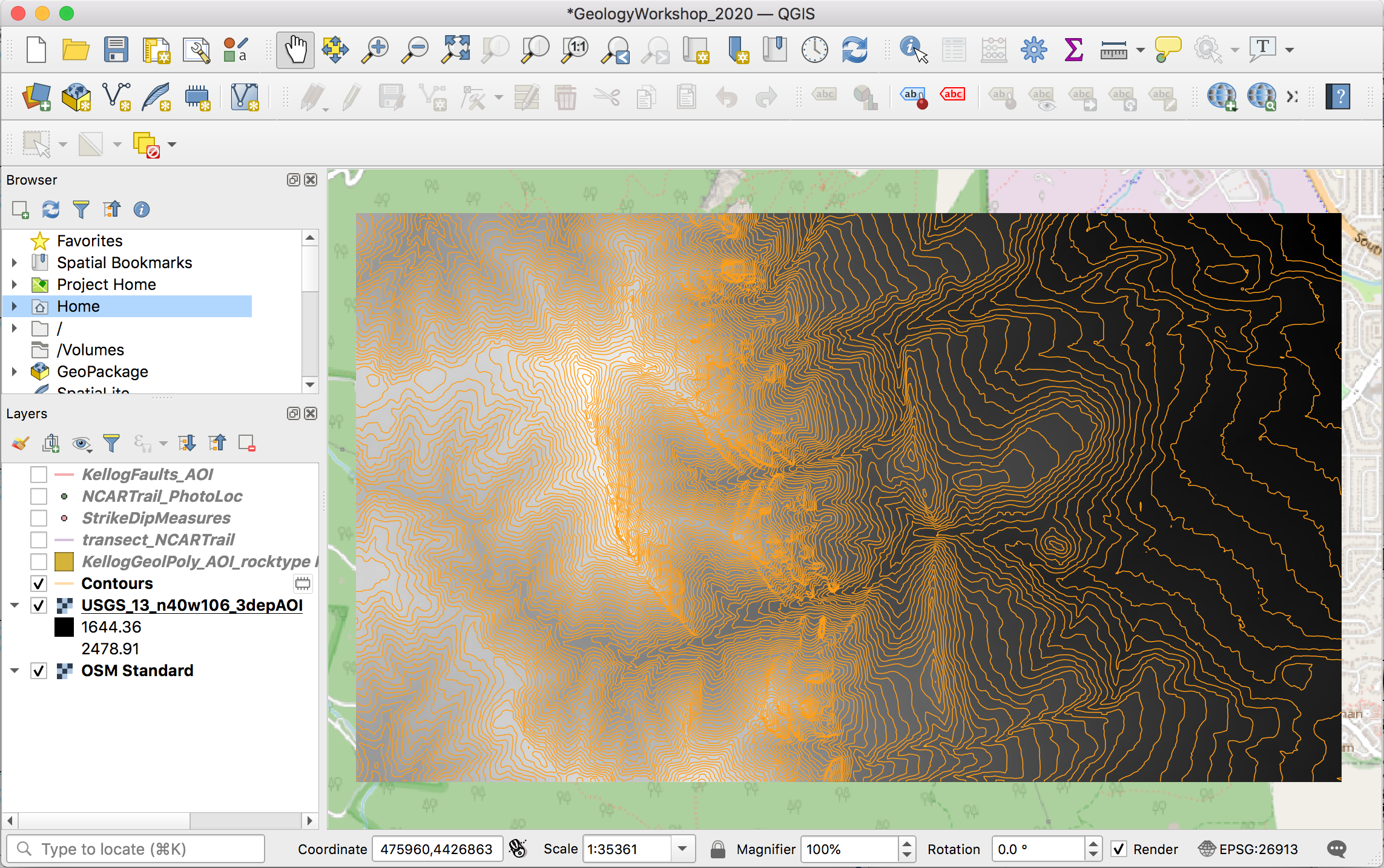Toggle the Render checkbox in status bar
This screenshot has width=1384, height=868.
click(1119, 849)
